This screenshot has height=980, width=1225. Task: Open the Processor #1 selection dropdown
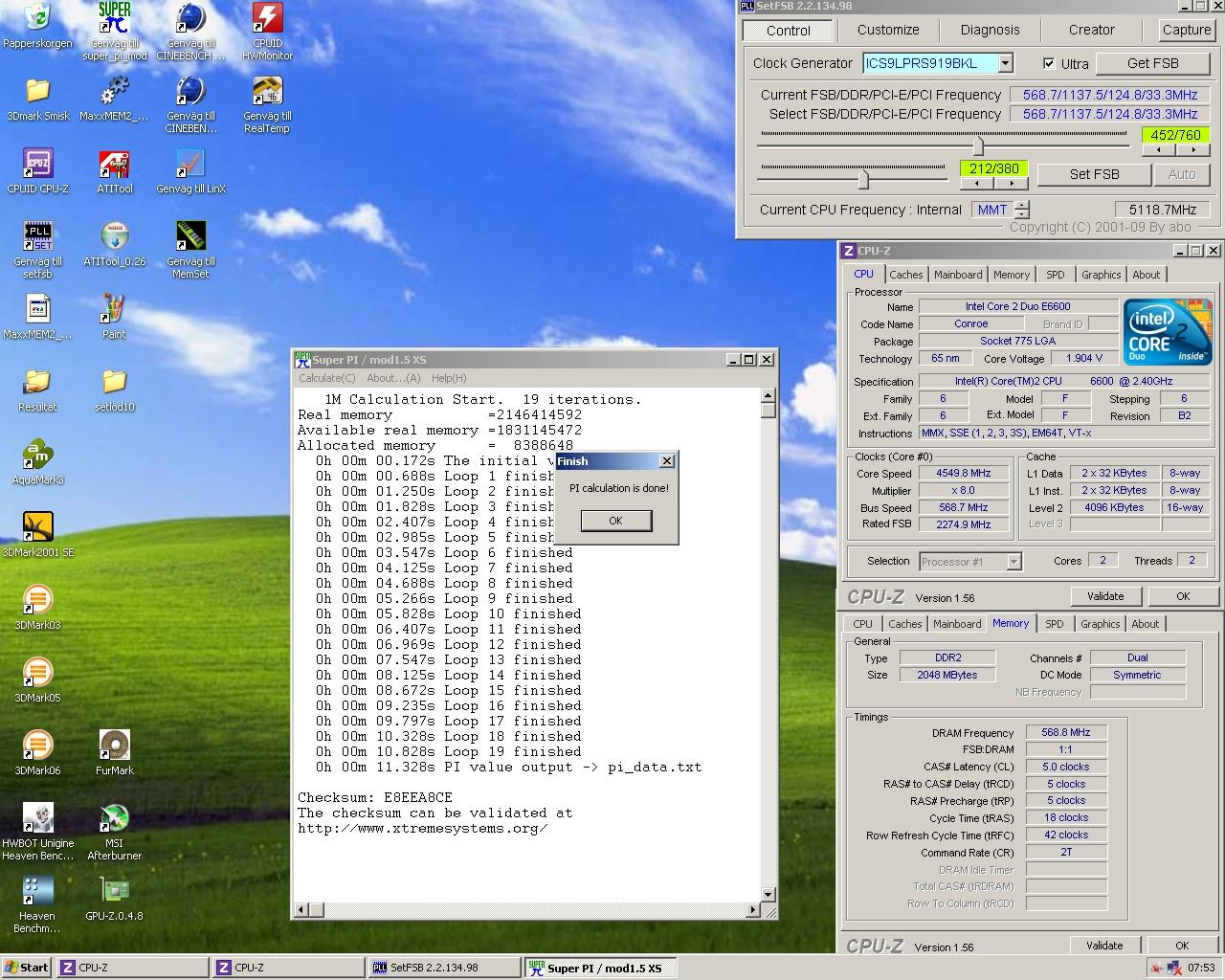(1013, 562)
